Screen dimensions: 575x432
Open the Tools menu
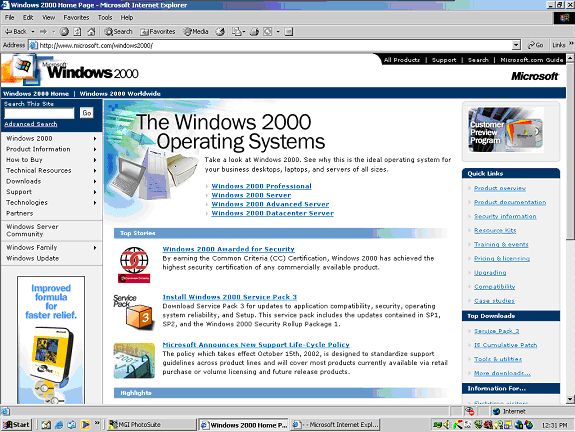click(x=105, y=17)
